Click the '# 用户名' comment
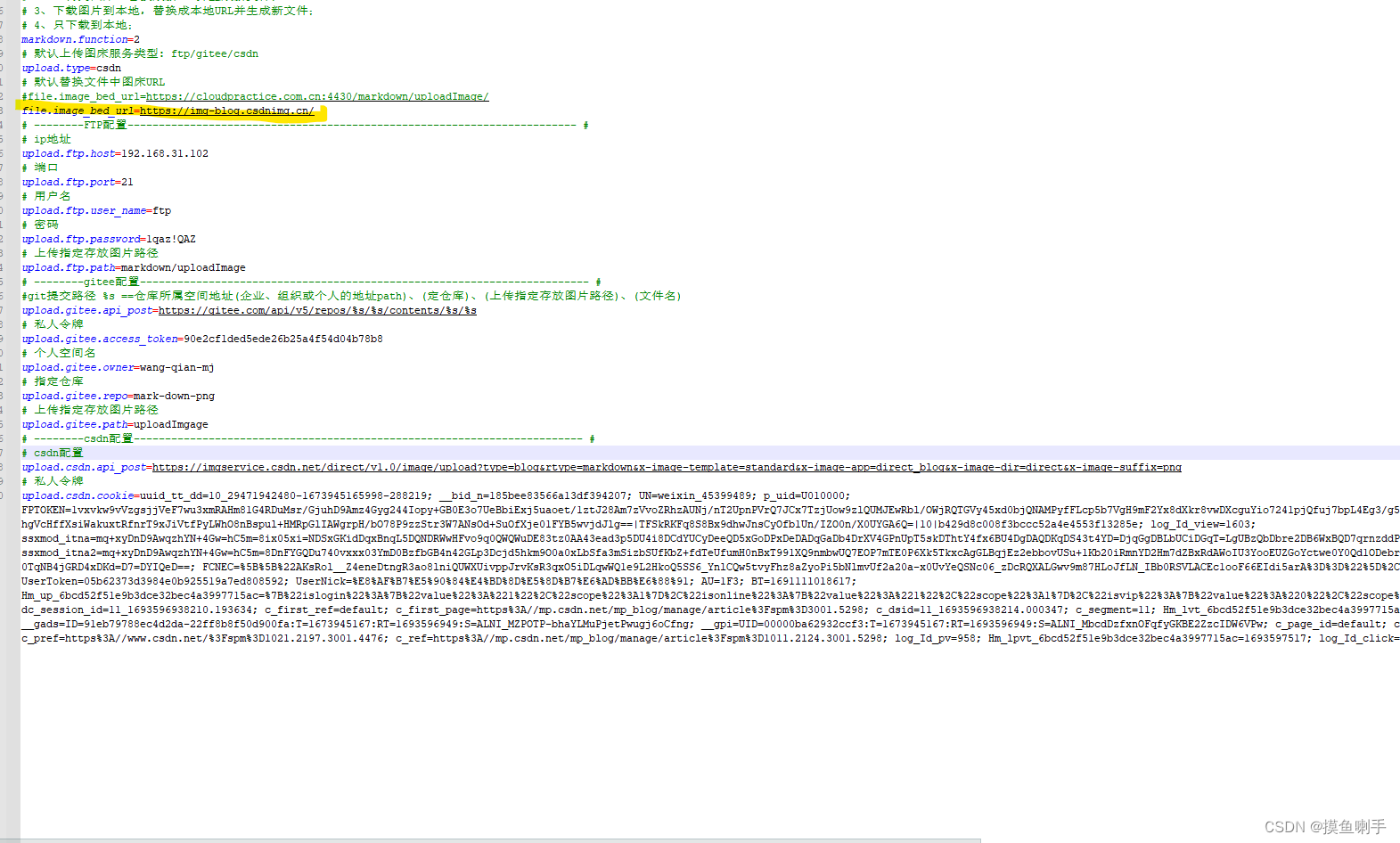Image resolution: width=1400 pixels, height=843 pixels. tap(46, 196)
